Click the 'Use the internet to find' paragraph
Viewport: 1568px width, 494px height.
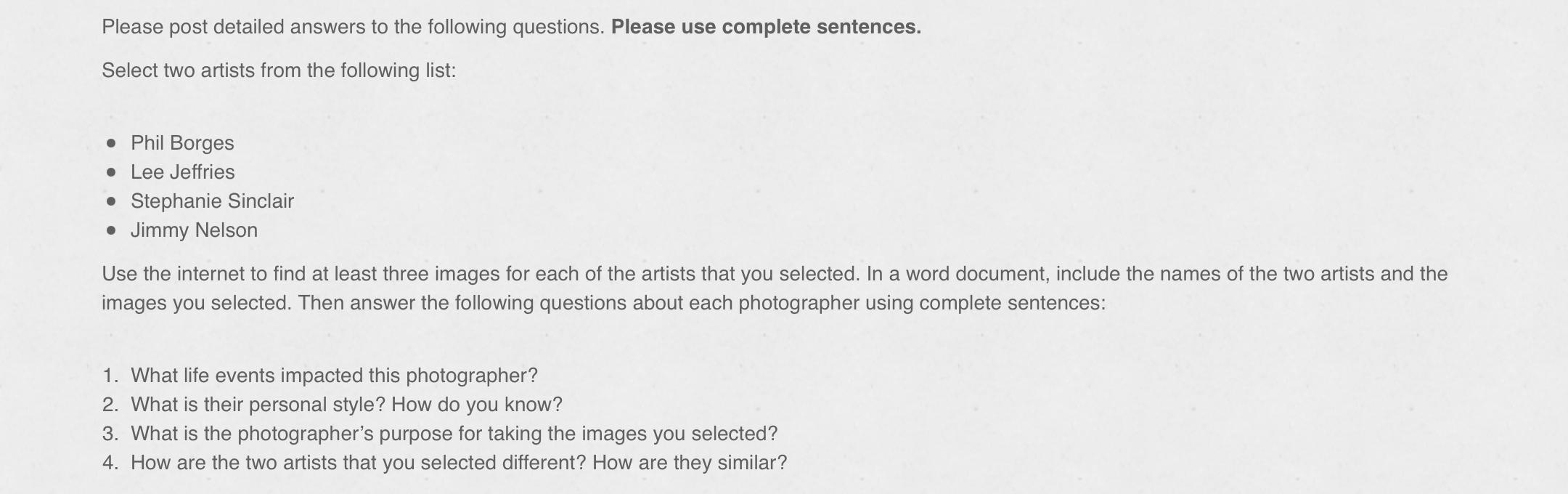775,288
